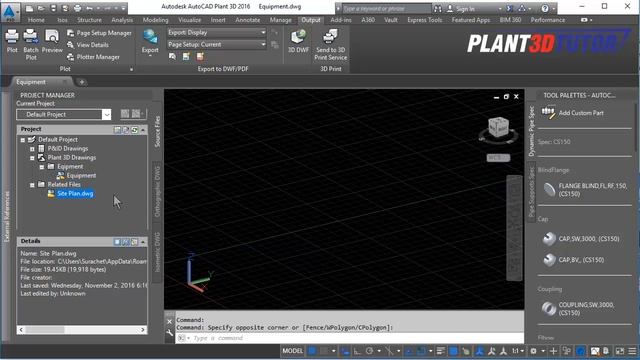The height and width of the screenshot is (360, 640).
Task: Click the DWF options icon below Page Setup
Action: (x=186, y=57)
